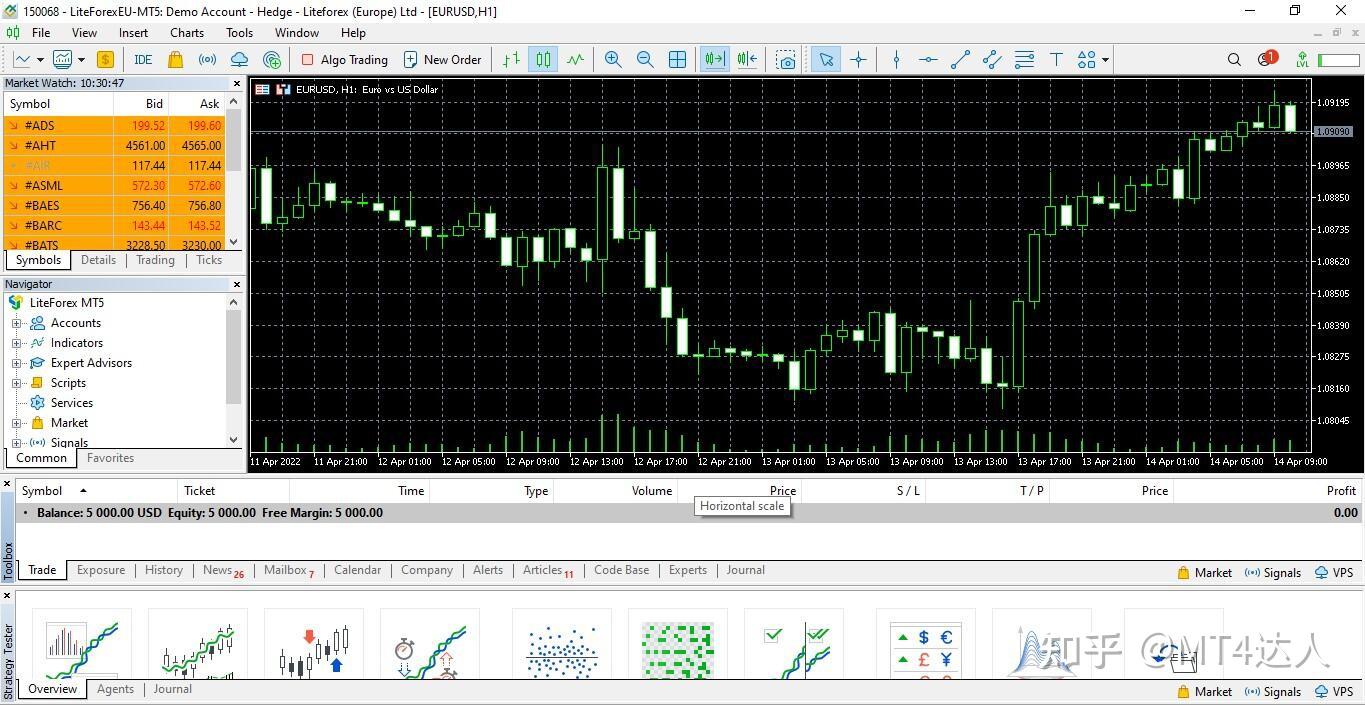
Task: Toggle chart shift from the right border
Action: (x=747, y=60)
